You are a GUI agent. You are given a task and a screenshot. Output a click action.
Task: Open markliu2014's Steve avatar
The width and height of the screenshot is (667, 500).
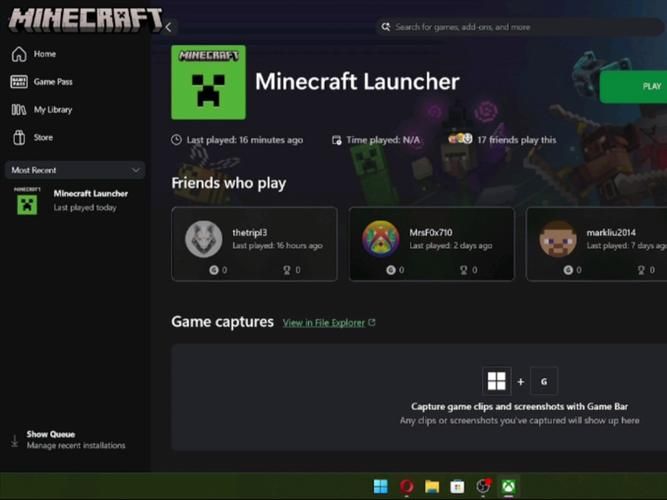click(x=558, y=239)
